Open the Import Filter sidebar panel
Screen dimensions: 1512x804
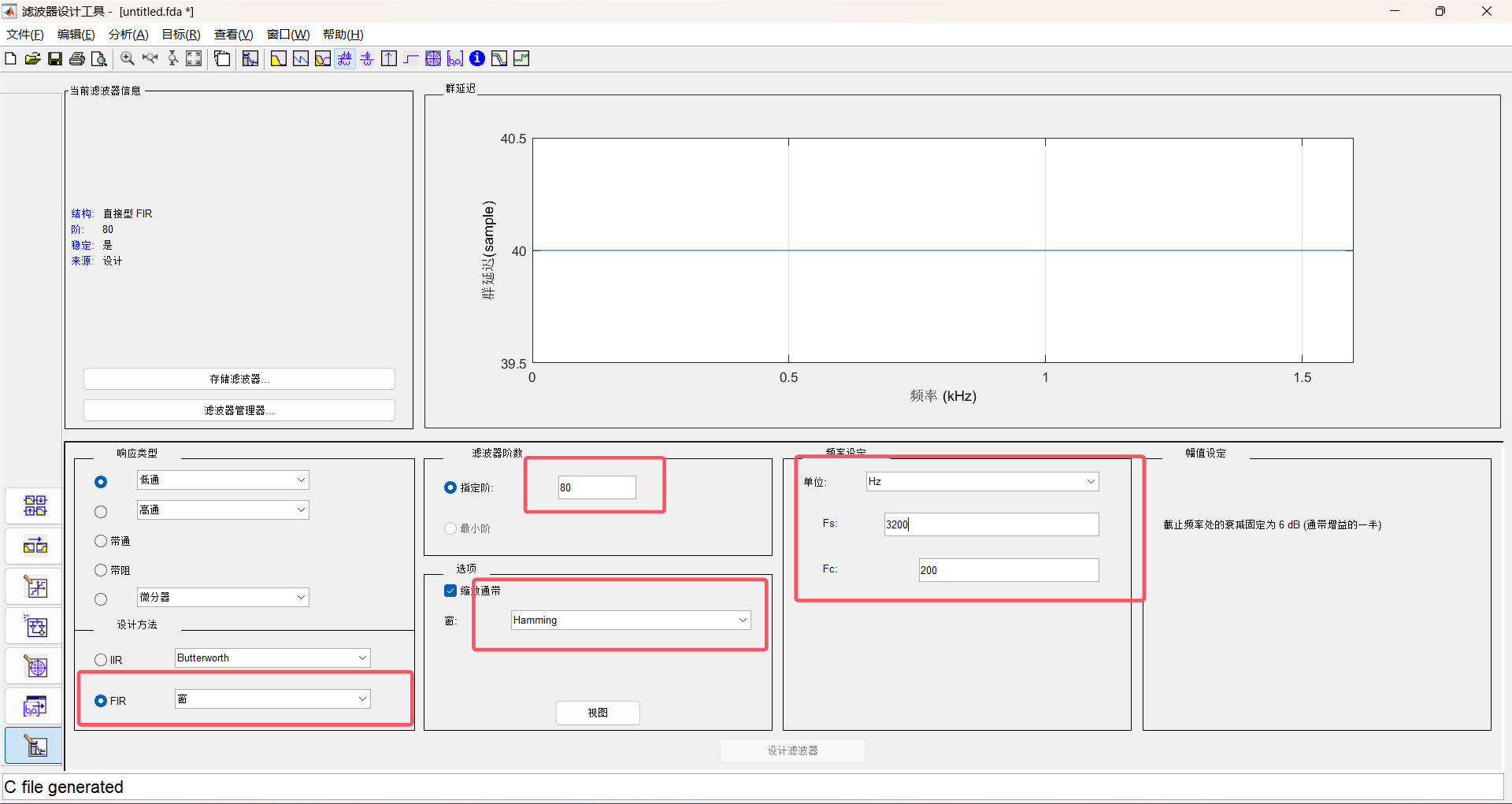35,707
